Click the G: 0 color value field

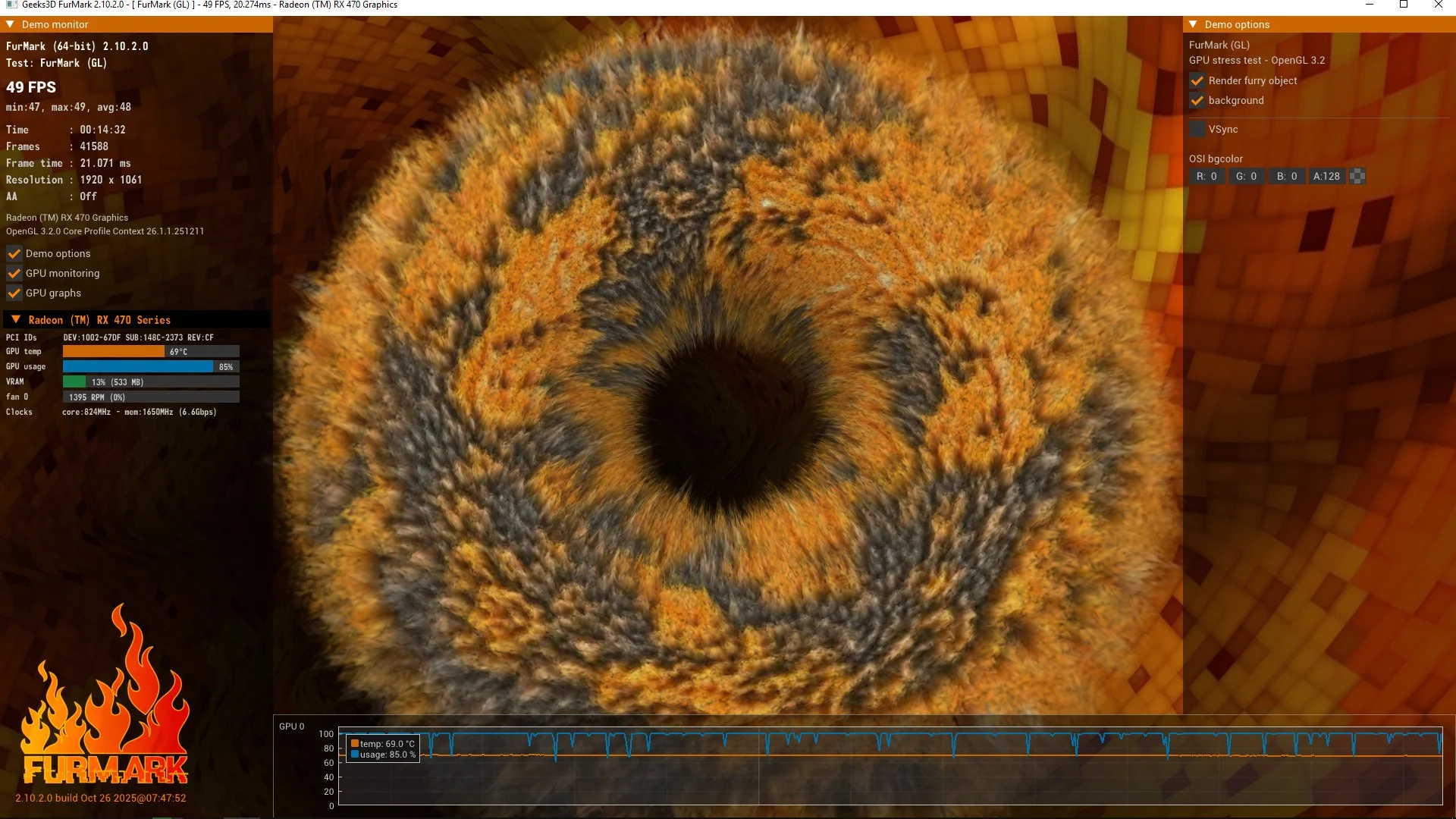(x=1246, y=176)
